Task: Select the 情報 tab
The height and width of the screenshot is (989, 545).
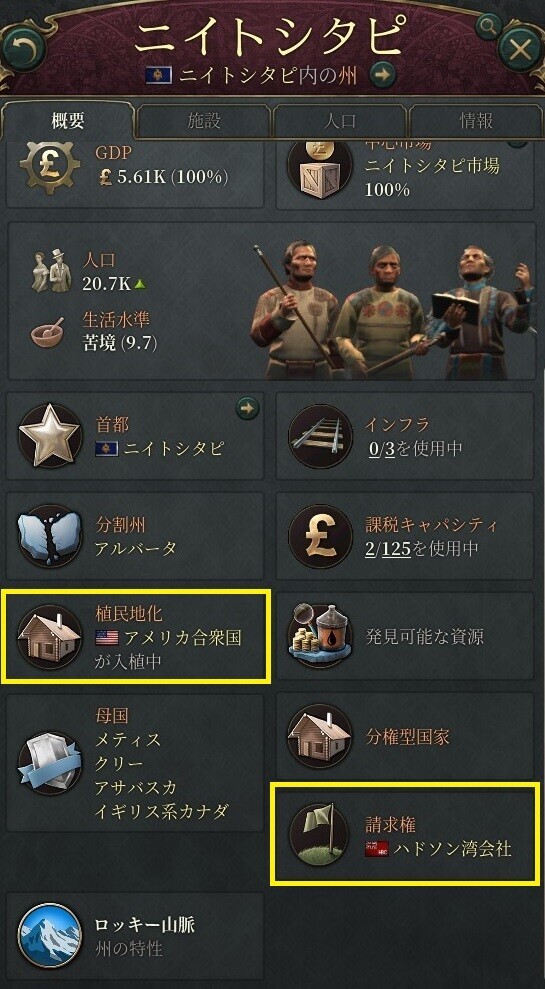Action: tap(476, 122)
